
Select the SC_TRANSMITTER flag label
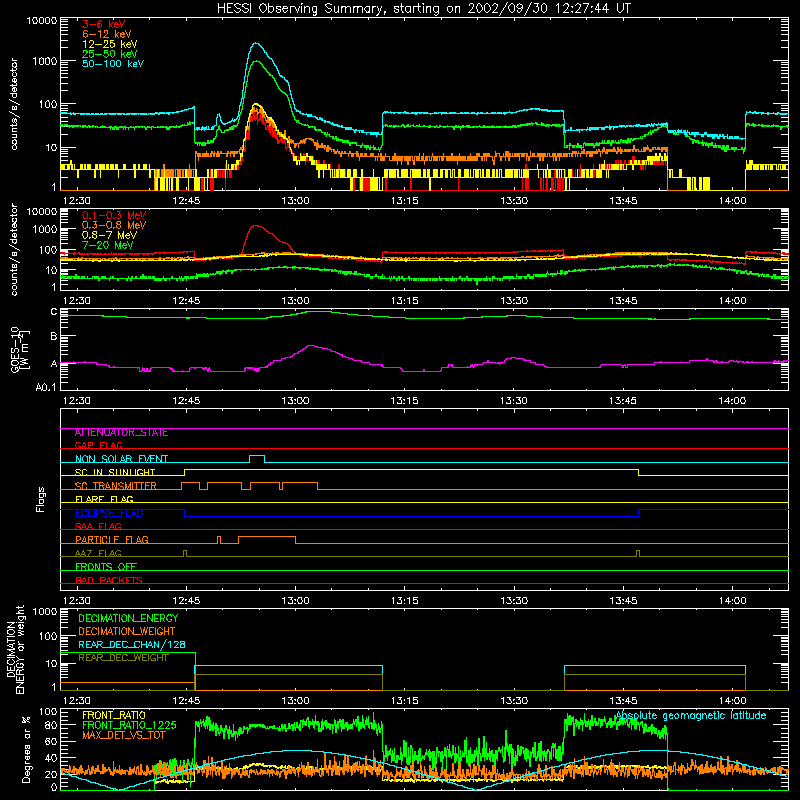coord(115,486)
